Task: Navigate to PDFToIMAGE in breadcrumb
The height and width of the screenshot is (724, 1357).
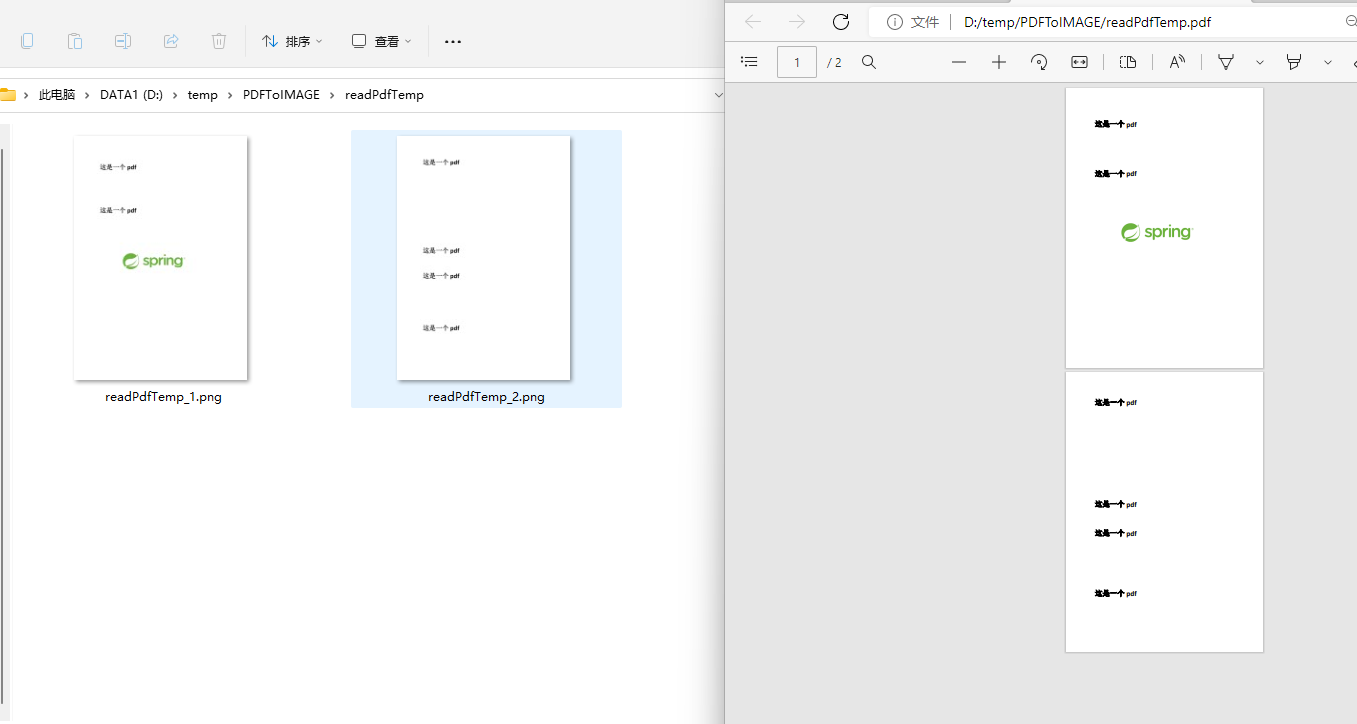Action: (x=281, y=95)
